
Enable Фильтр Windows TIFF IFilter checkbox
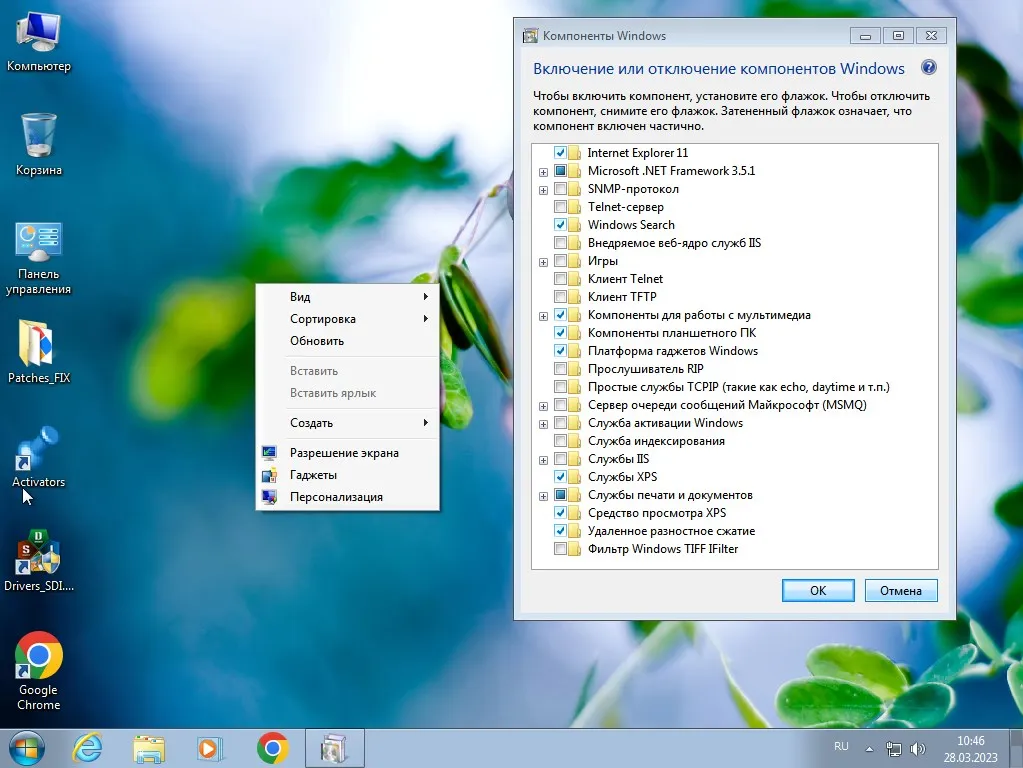[x=560, y=549]
